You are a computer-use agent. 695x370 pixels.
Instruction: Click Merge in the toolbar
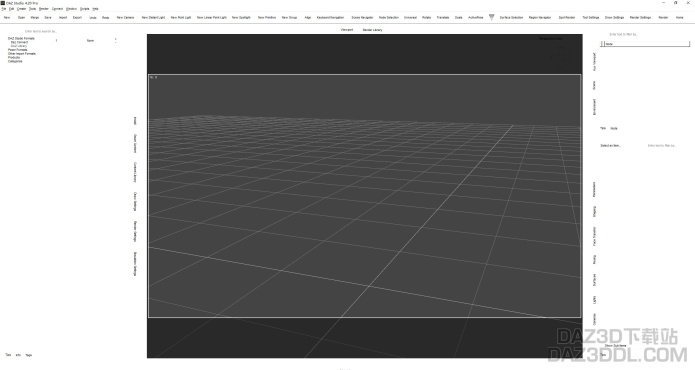click(35, 18)
